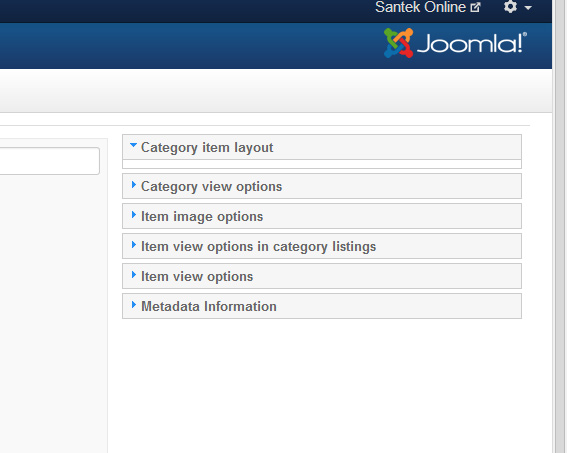This screenshot has height=453, width=567.
Task: Expand the Item image options arrow
Action: click(x=134, y=215)
